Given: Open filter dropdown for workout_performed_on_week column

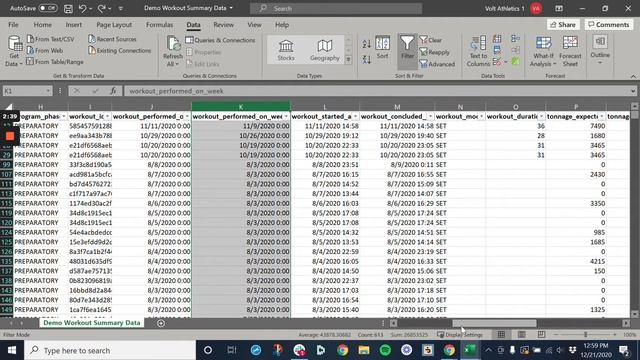Looking at the screenshot, I should tap(286, 117).
